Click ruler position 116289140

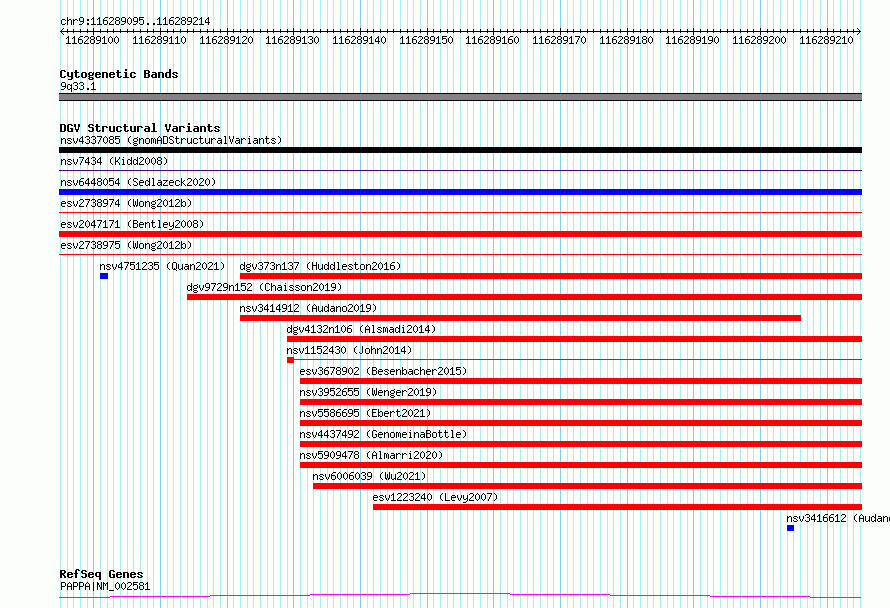359,40
